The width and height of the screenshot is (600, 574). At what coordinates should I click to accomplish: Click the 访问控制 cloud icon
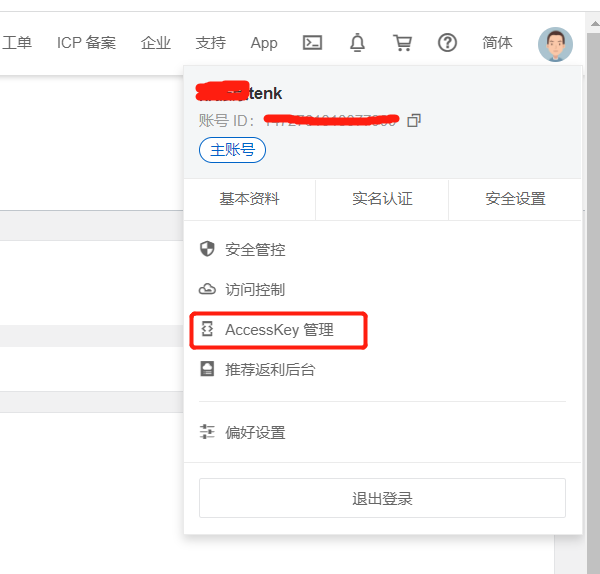207,289
